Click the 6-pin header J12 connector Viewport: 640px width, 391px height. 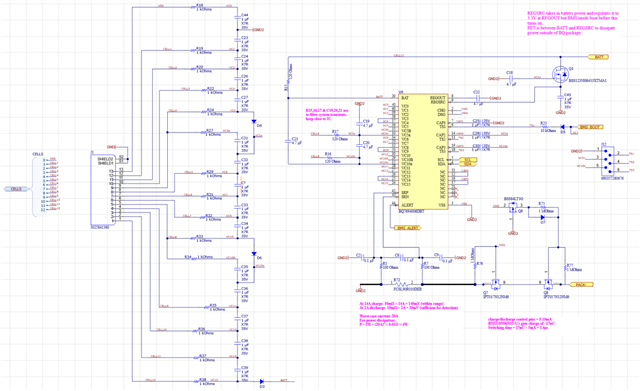(607, 160)
